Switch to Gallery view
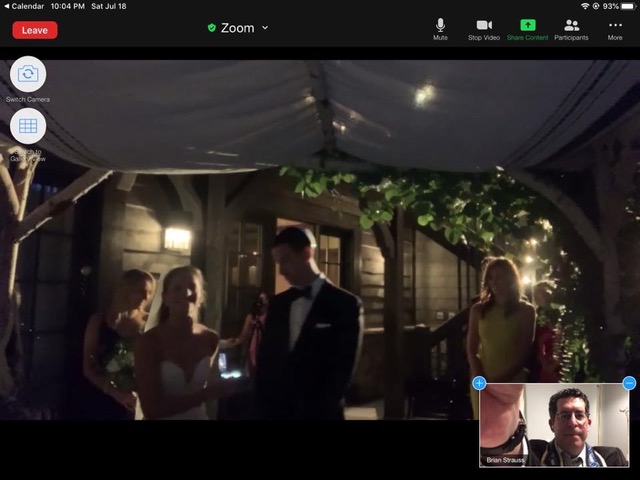The width and height of the screenshot is (640, 480). pos(28,126)
